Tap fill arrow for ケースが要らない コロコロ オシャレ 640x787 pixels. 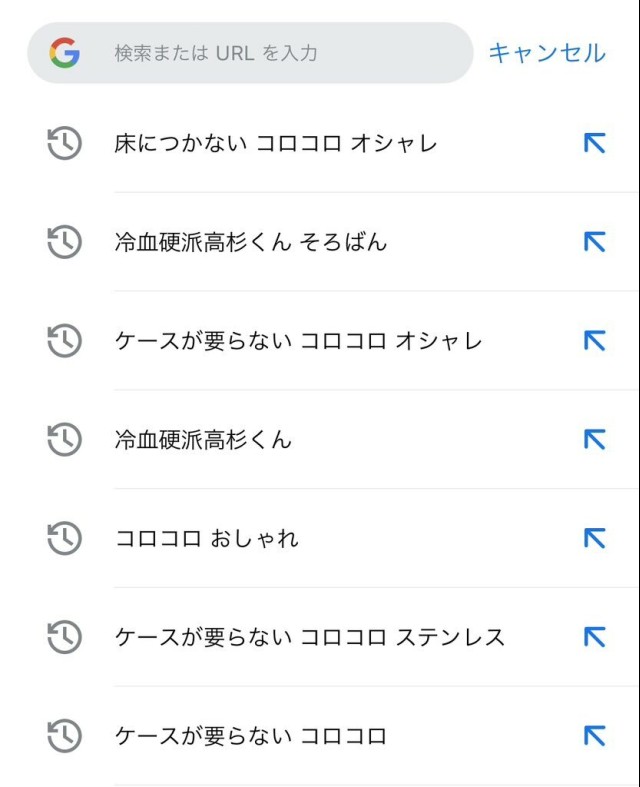point(594,341)
